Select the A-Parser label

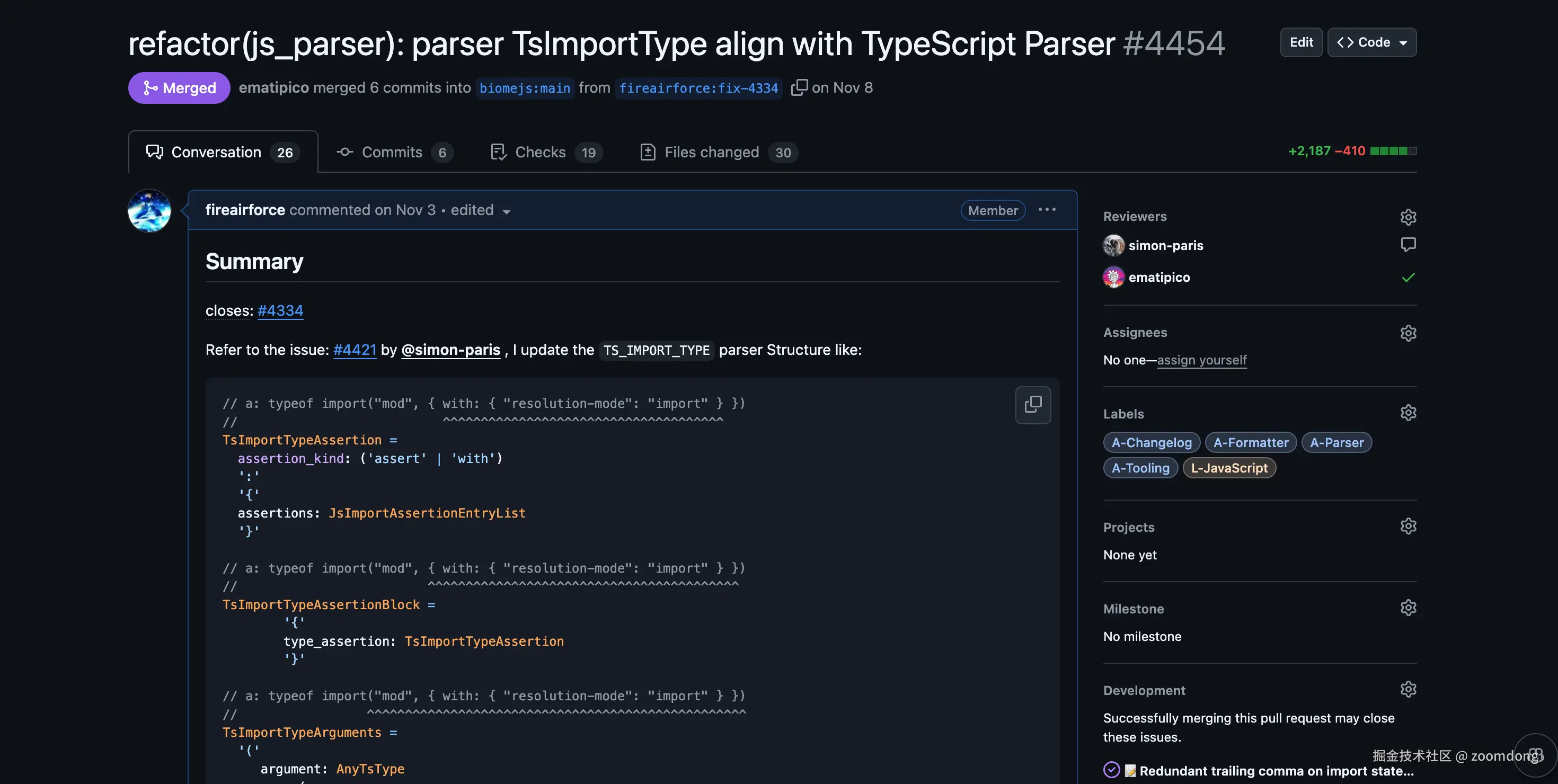pyautogui.click(x=1336, y=442)
